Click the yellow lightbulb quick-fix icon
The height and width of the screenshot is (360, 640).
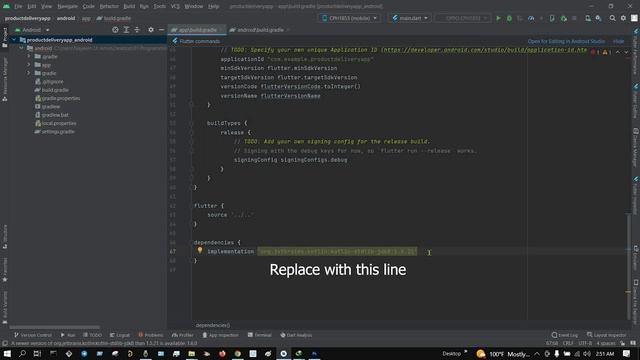pyautogui.click(x=200, y=251)
